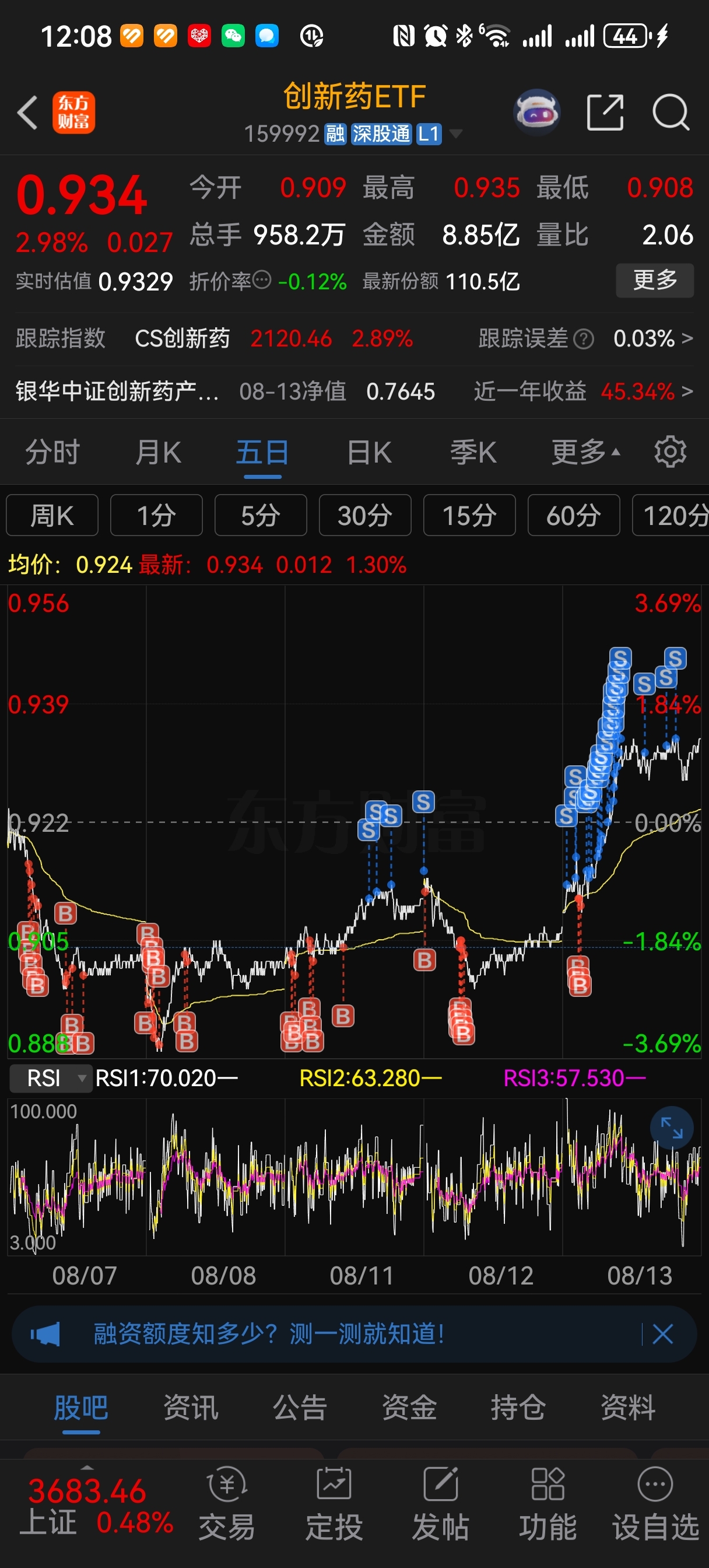Open CS创新药 tracking index
The image size is (709, 1568).
(182, 338)
